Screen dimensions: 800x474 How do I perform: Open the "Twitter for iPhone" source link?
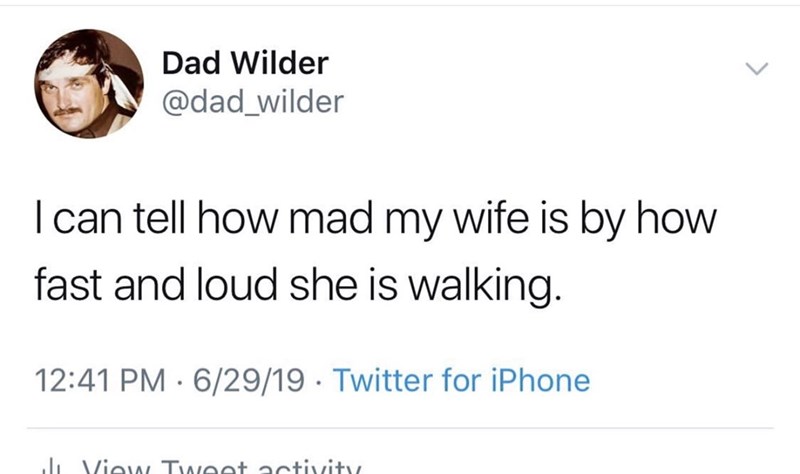coord(460,380)
